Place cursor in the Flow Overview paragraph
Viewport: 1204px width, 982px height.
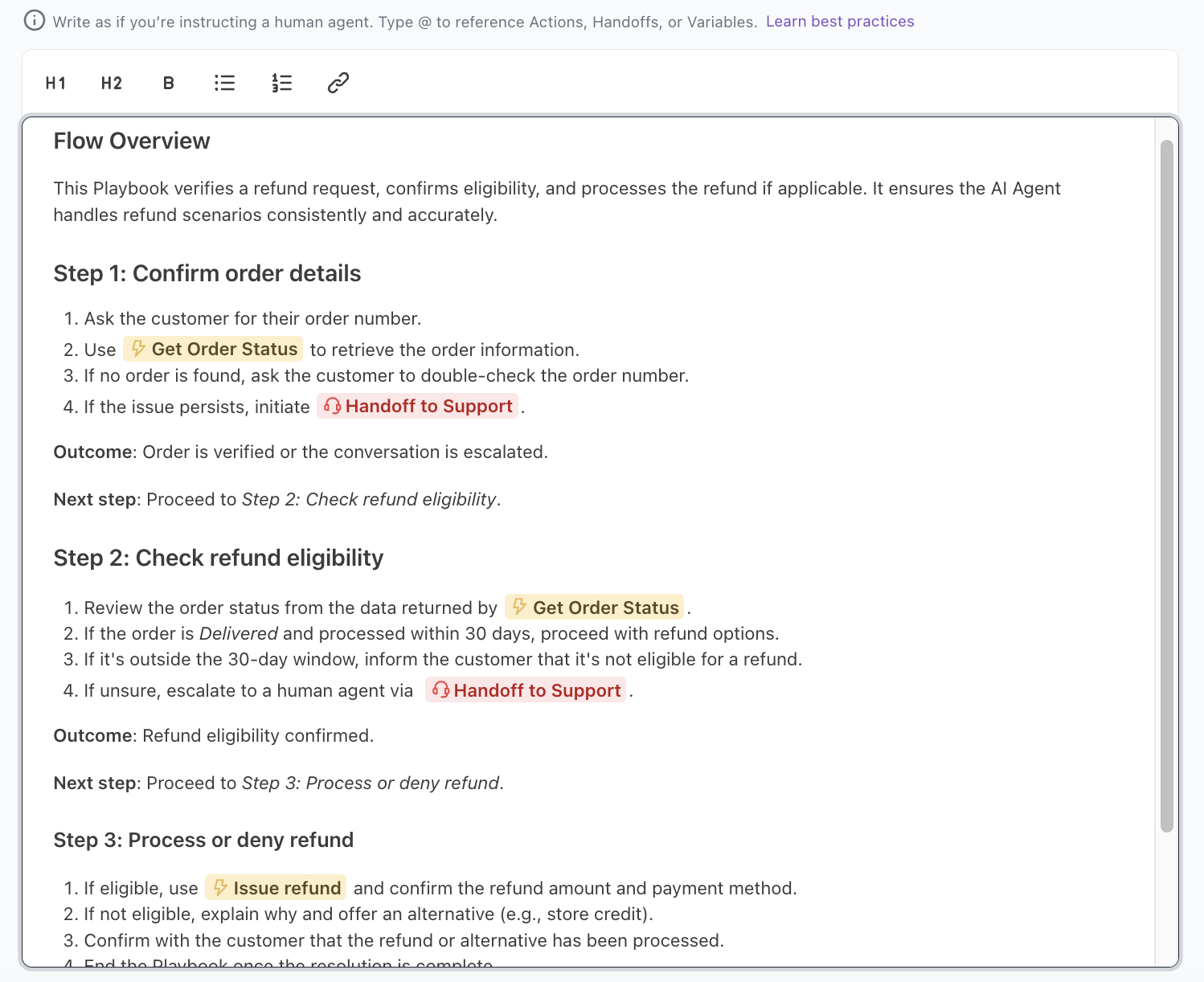482,201
